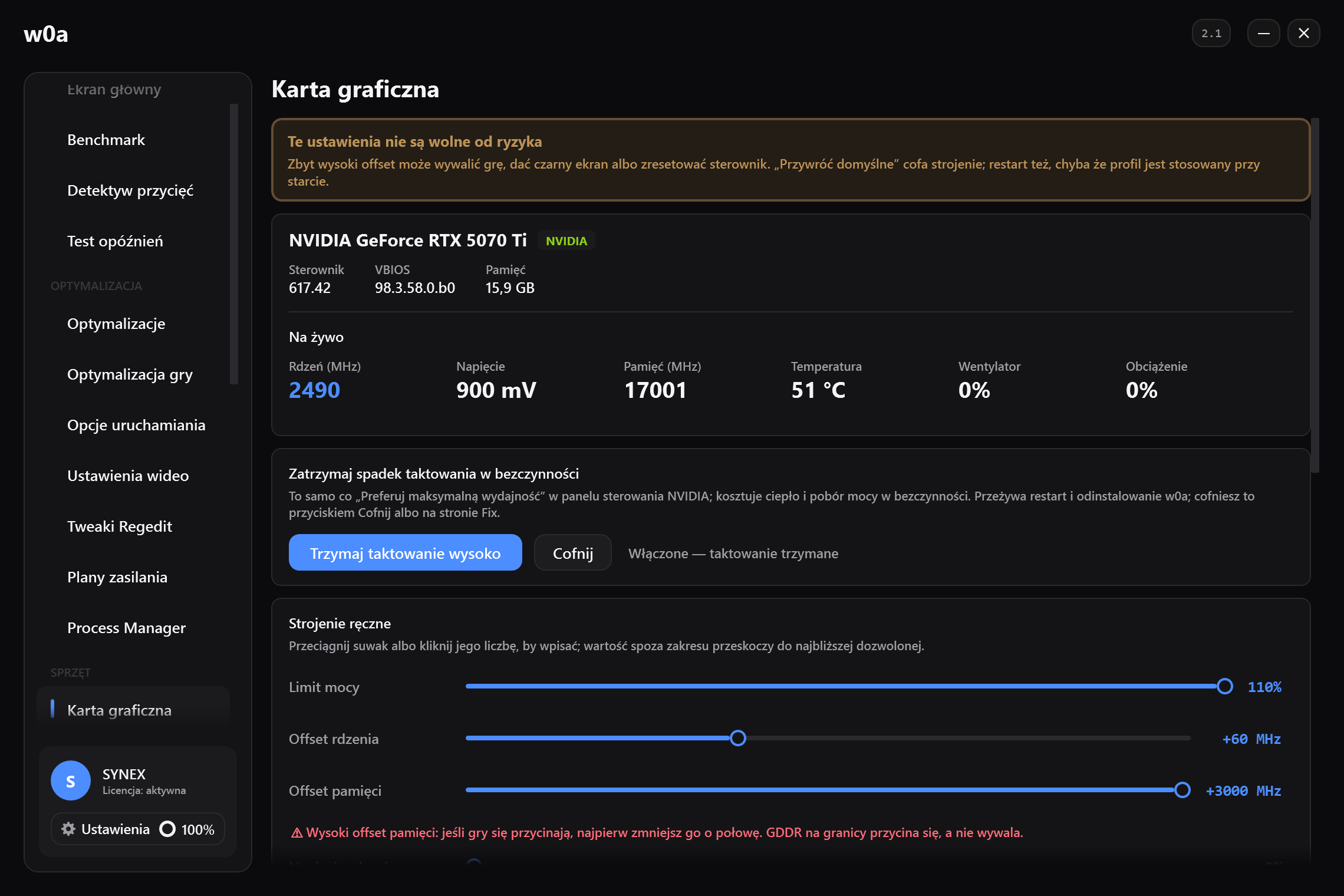The width and height of the screenshot is (1344, 896).
Task: Click Trzymaj taktowanie wysoko button
Action: coord(406,553)
